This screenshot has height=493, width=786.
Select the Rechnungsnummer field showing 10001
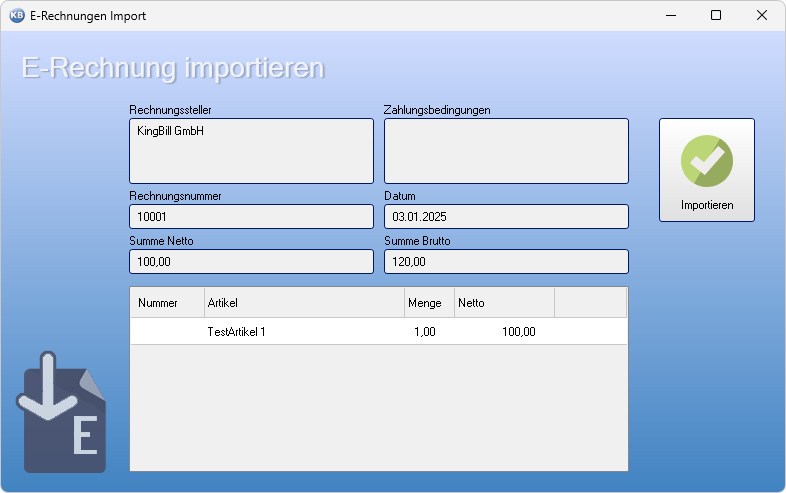(x=251, y=216)
